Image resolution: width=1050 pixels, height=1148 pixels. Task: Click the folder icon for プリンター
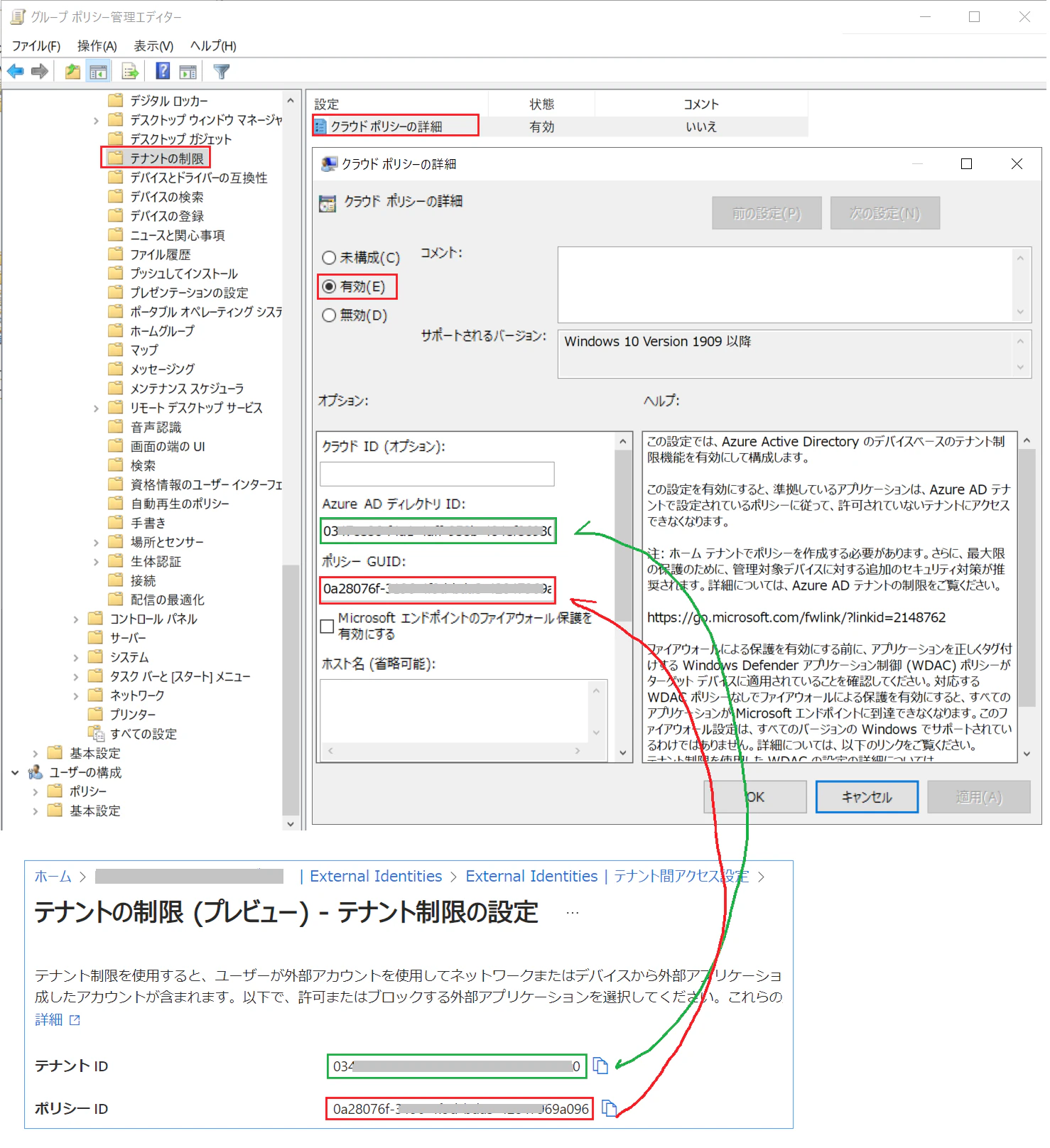tap(95, 714)
